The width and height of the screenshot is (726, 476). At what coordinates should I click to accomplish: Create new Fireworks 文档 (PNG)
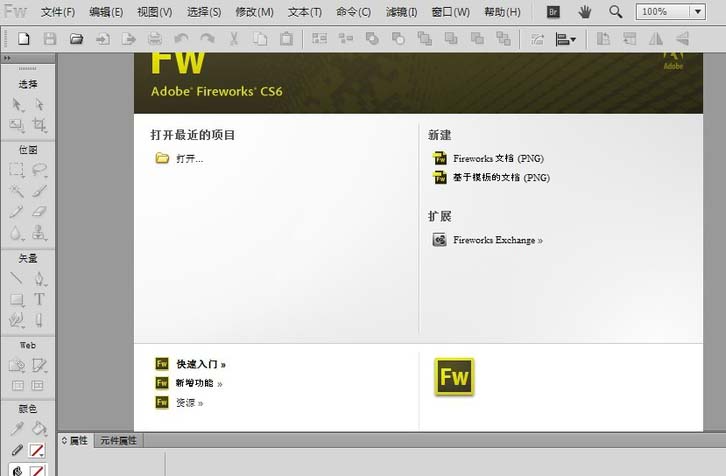(498, 158)
